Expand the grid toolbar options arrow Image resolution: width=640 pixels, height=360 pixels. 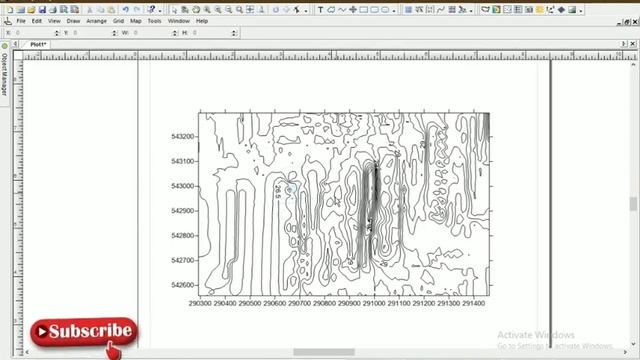click(472, 11)
